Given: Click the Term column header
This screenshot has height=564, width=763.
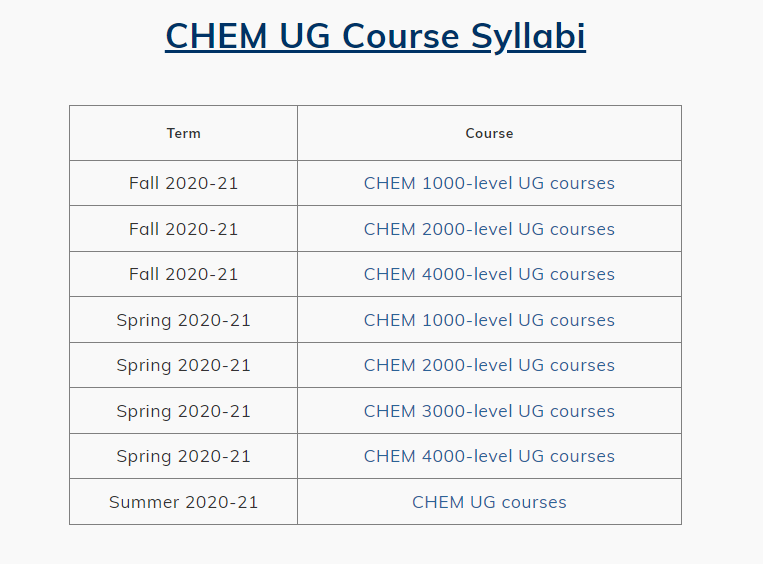Looking at the screenshot, I should [x=183, y=133].
